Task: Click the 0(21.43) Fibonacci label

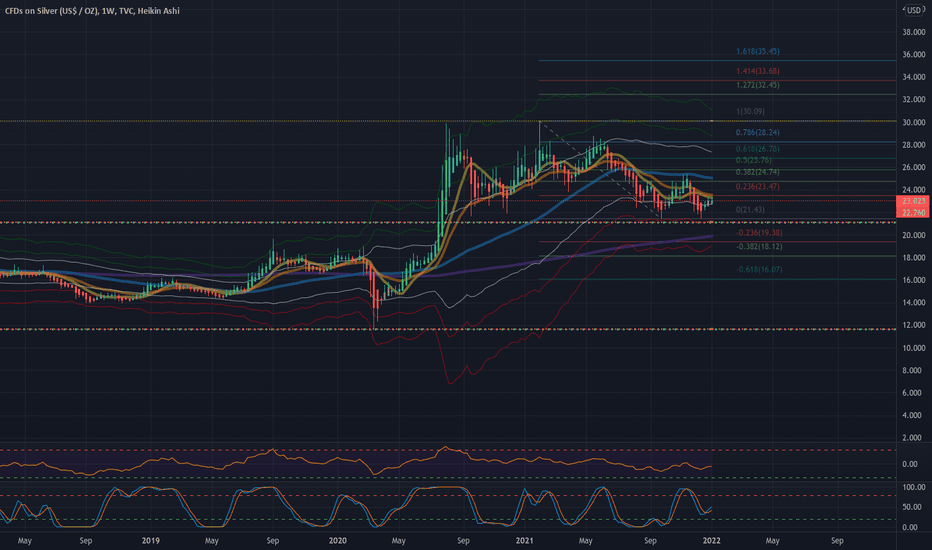Action: tap(750, 210)
